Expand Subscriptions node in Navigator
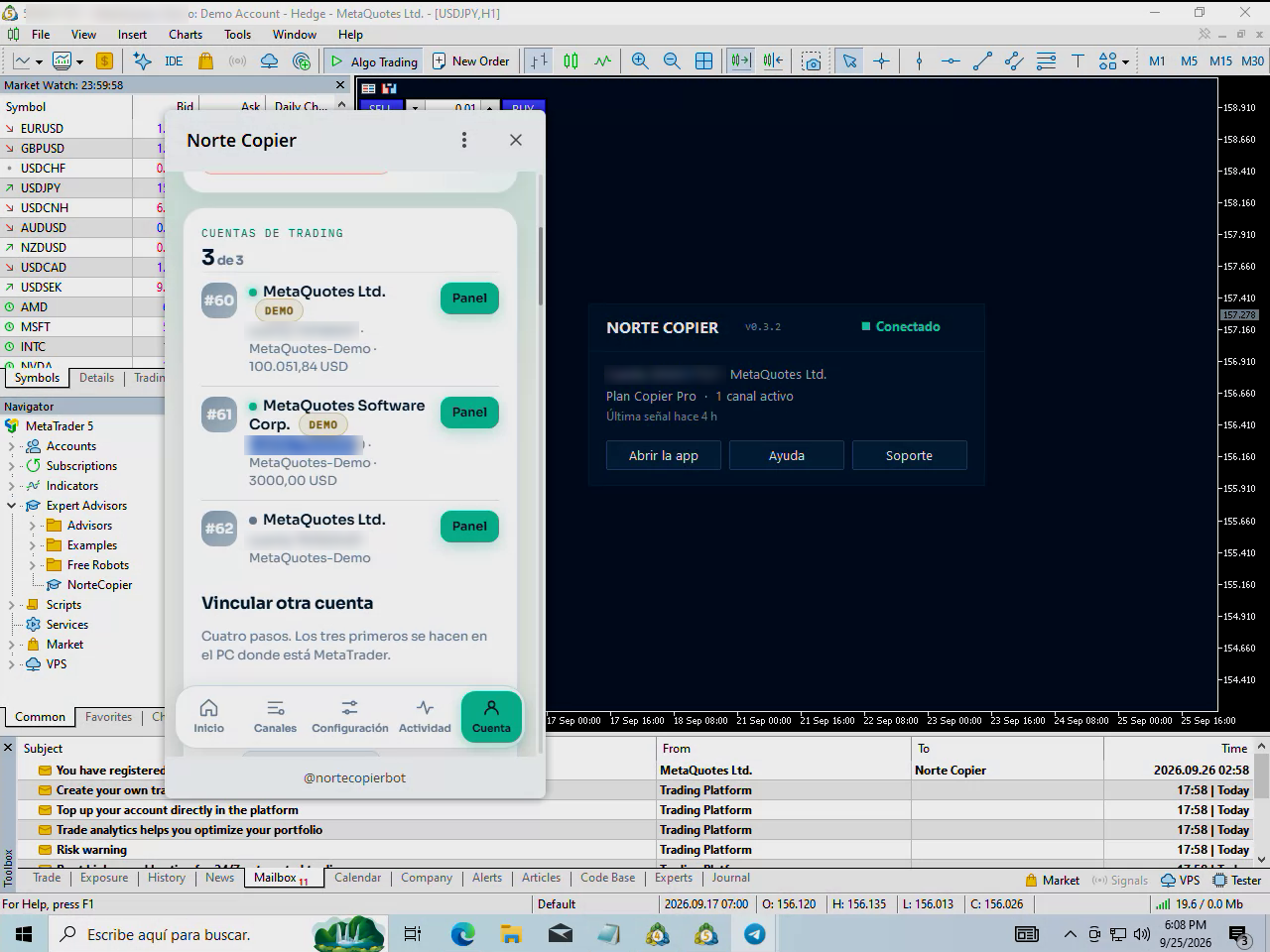The width and height of the screenshot is (1270, 952). pos(12,466)
